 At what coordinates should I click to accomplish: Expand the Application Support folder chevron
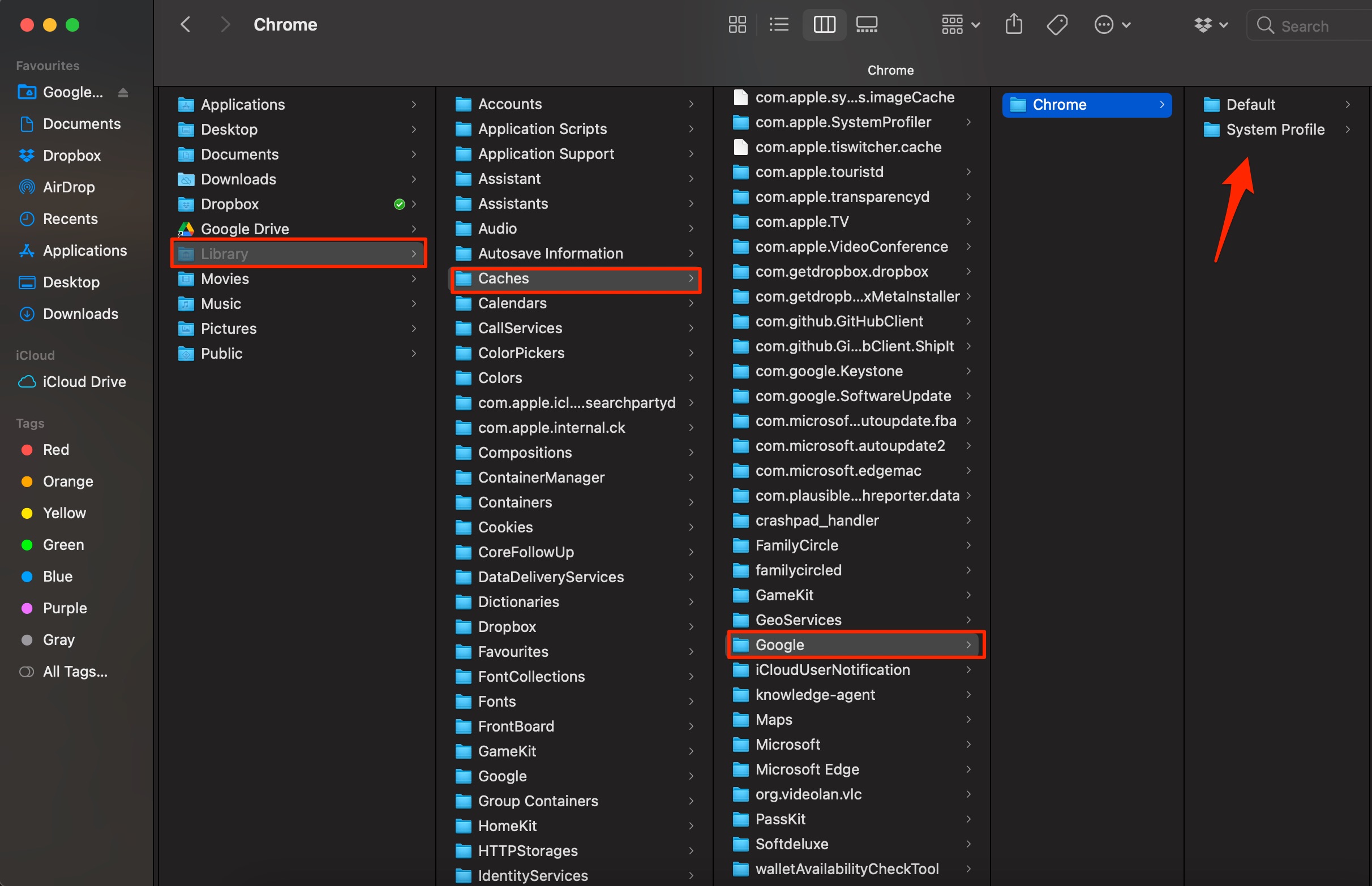pyautogui.click(x=691, y=154)
